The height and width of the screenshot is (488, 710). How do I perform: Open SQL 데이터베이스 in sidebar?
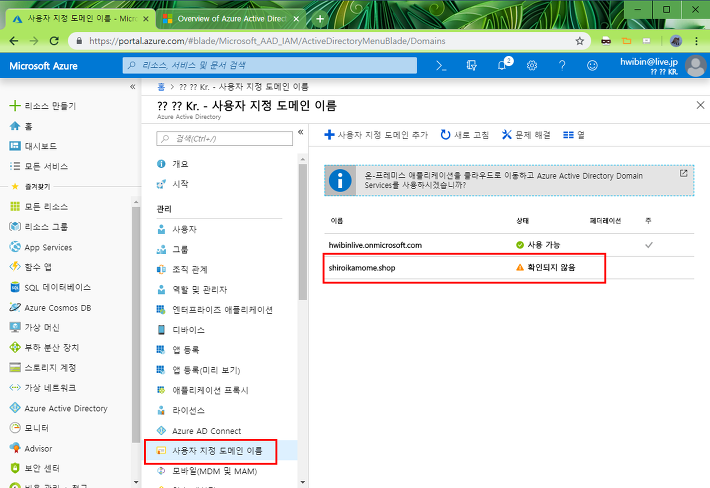click(x=50, y=287)
